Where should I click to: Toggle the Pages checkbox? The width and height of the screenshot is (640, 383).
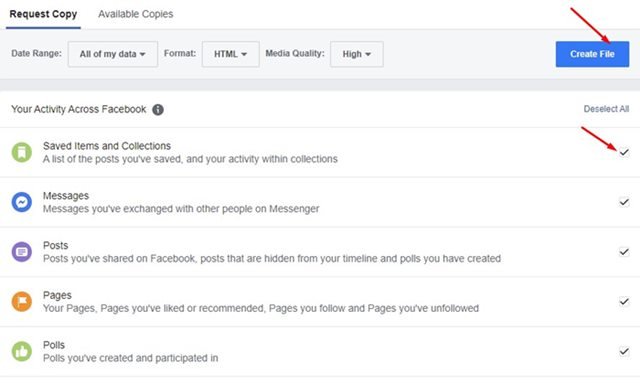click(624, 302)
